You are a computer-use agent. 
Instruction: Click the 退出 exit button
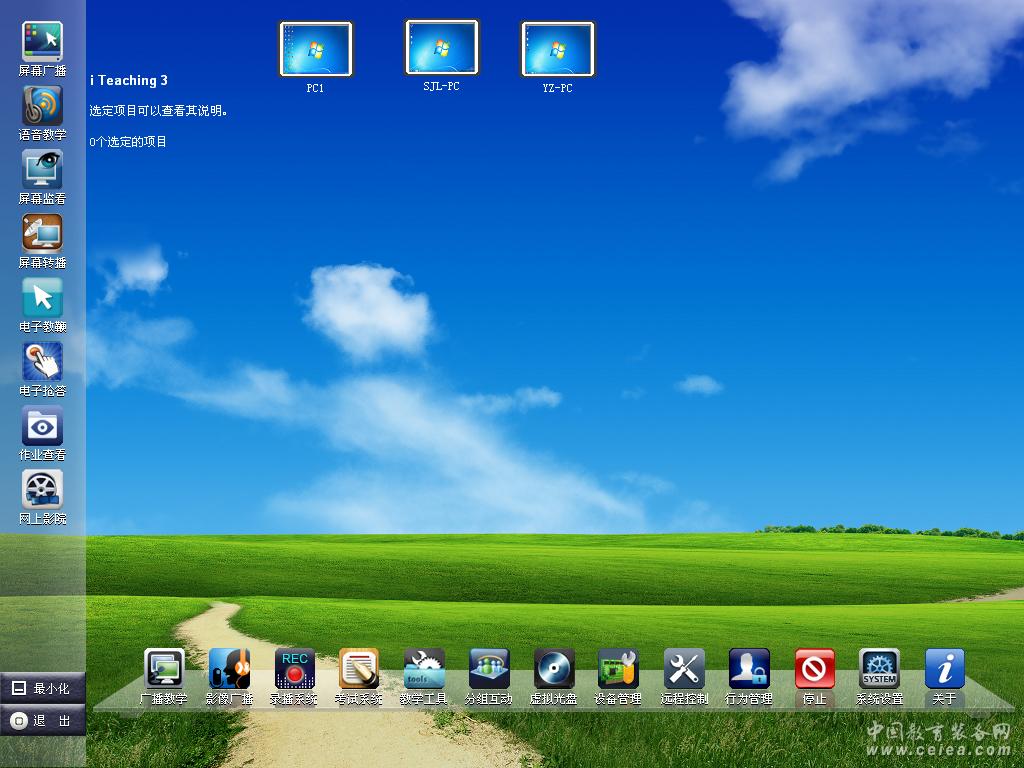coord(43,720)
